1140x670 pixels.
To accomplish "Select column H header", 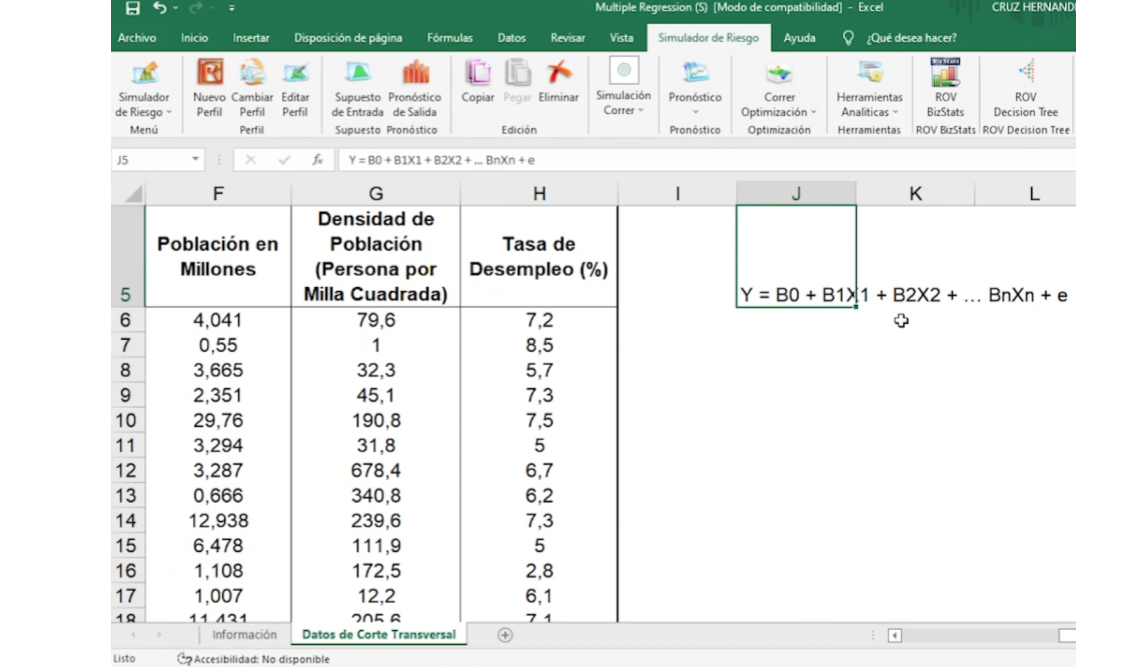I will click(539, 193).
